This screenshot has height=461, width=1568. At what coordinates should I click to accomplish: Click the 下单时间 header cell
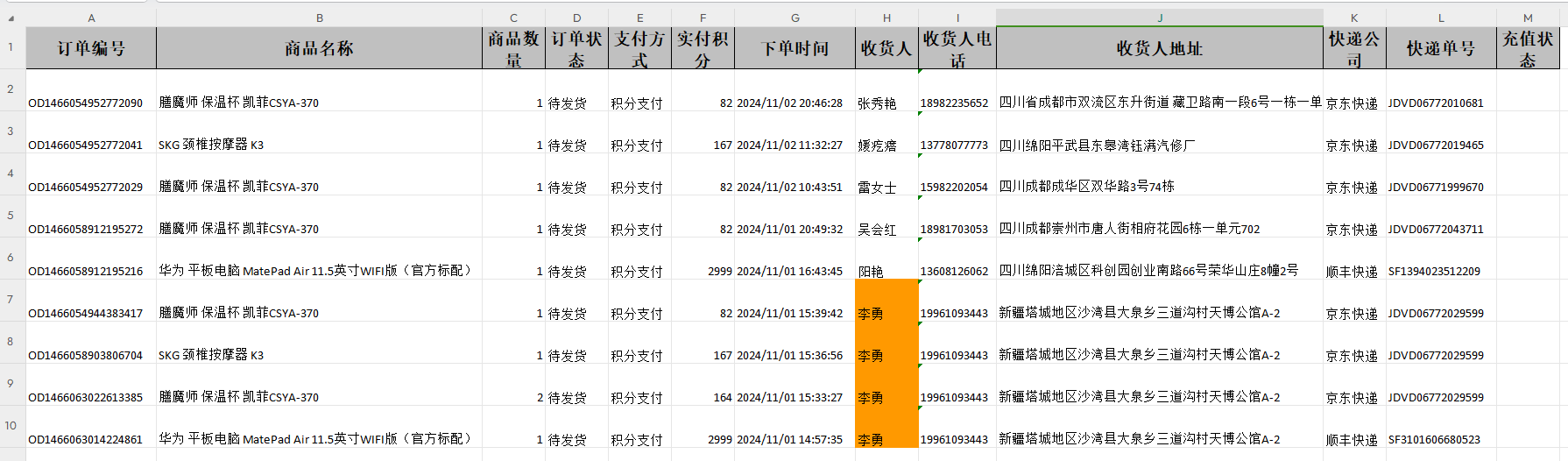795,48
